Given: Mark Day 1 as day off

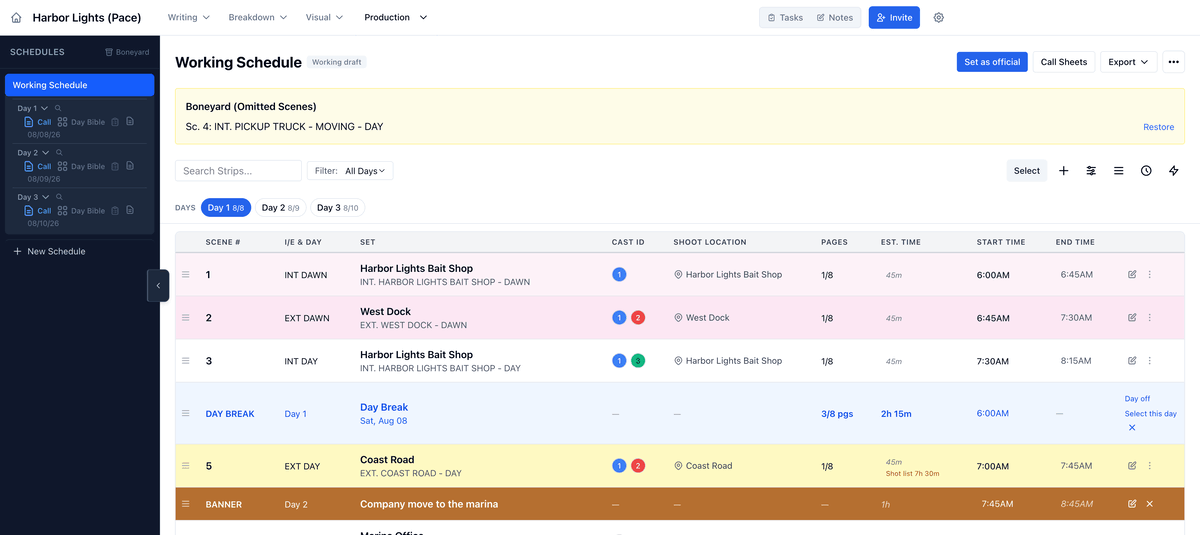Looking at the screenshot, I should click(1137, 398).
